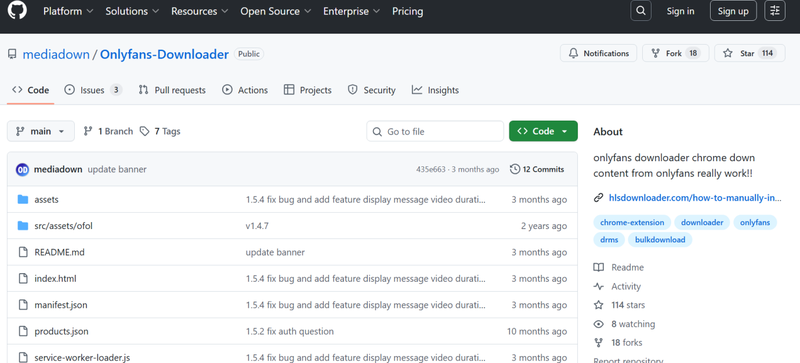
Task: Click the history clock icon beside 12 Commits
Action: click(x=515, y=169)
